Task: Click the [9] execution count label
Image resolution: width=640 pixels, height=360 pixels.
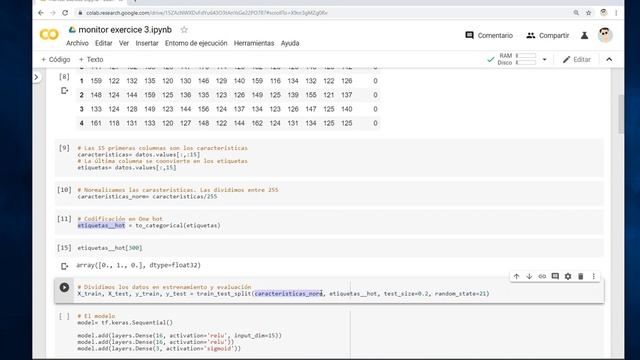Action: pos(64,148)
